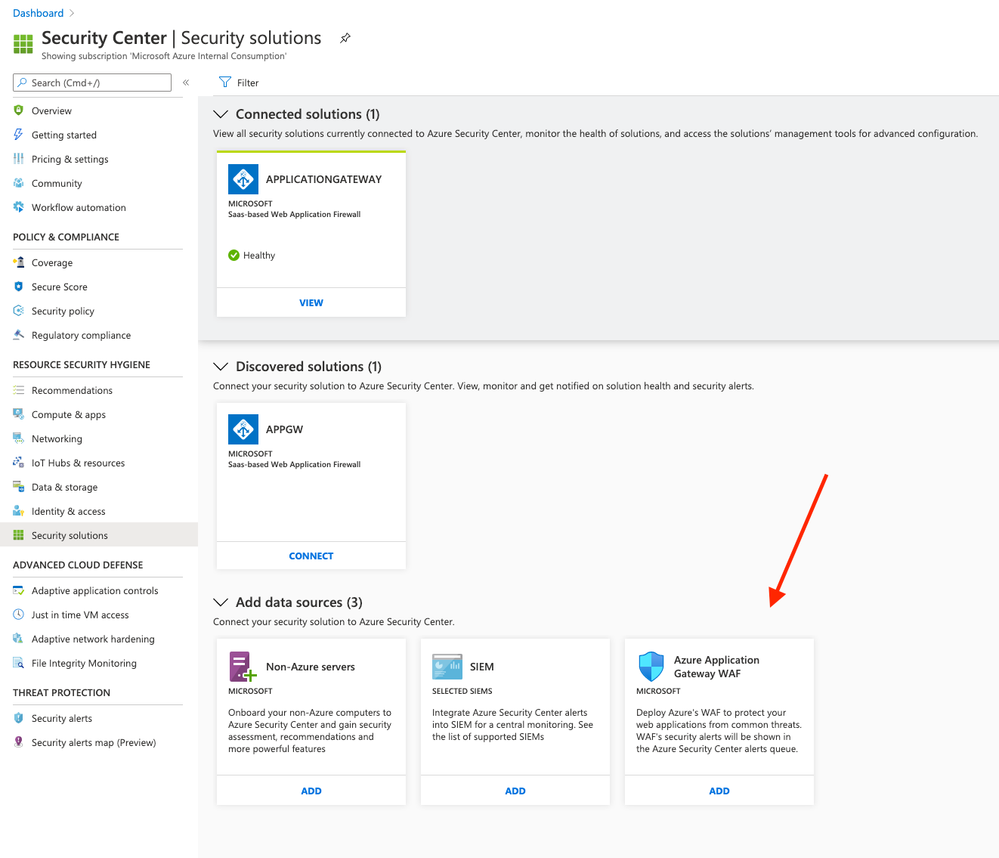Click the Just in time VM access clock icon

(18, 615)
